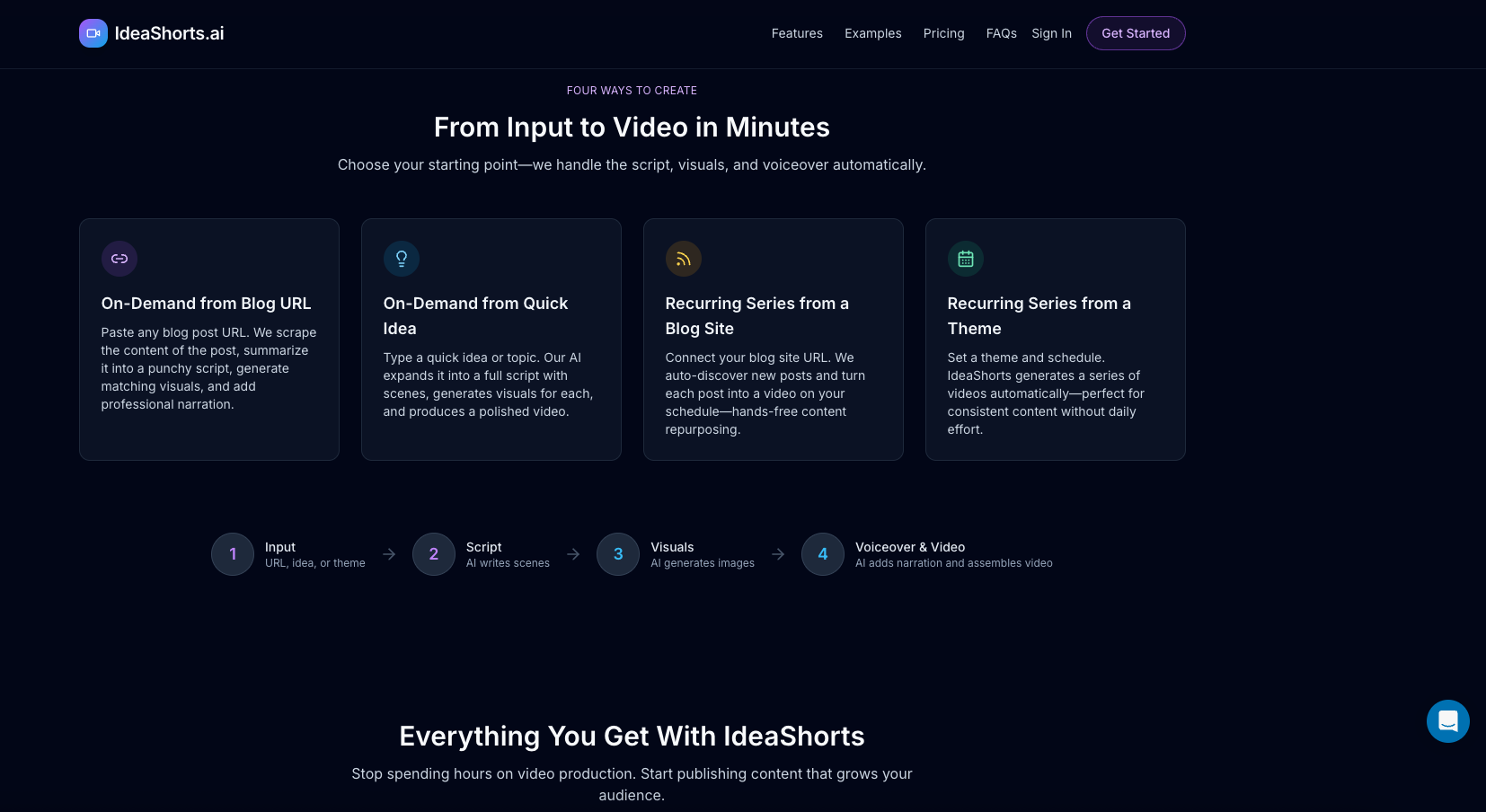Click the RSS feed icon on the Blog Site card

[x=684, y=259]
